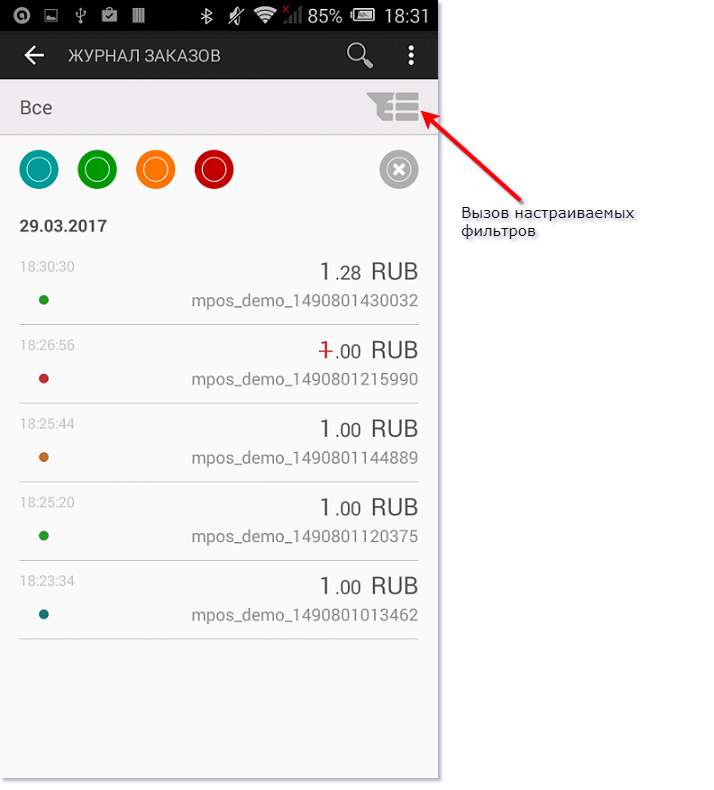Tap the Wi-Fi status bar icon

tap(265, 16)
